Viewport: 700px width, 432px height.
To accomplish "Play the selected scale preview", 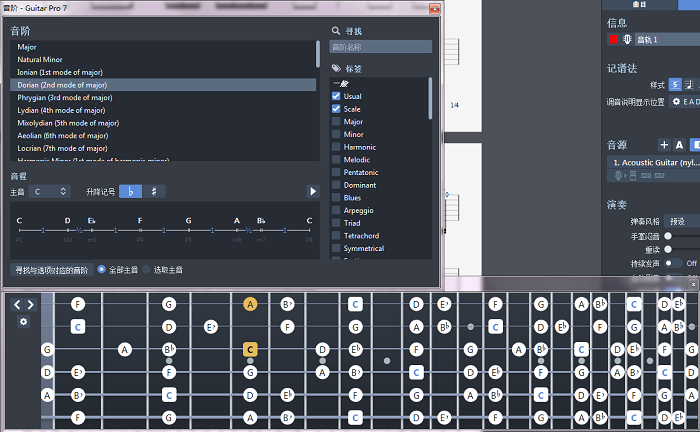I will pyautogui.click(x=312, y=191).
